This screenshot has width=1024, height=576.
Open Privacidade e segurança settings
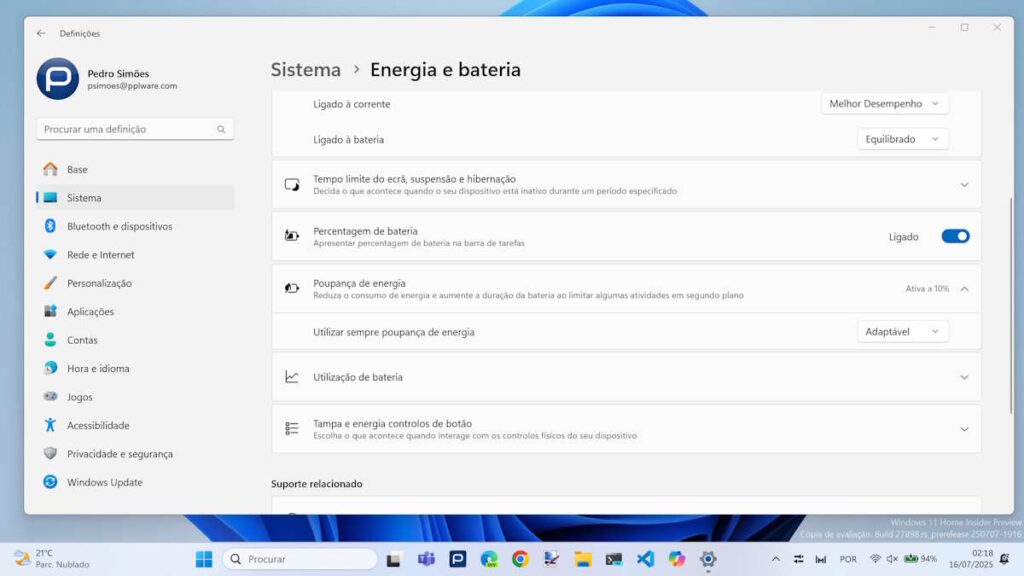coord(119,454)
